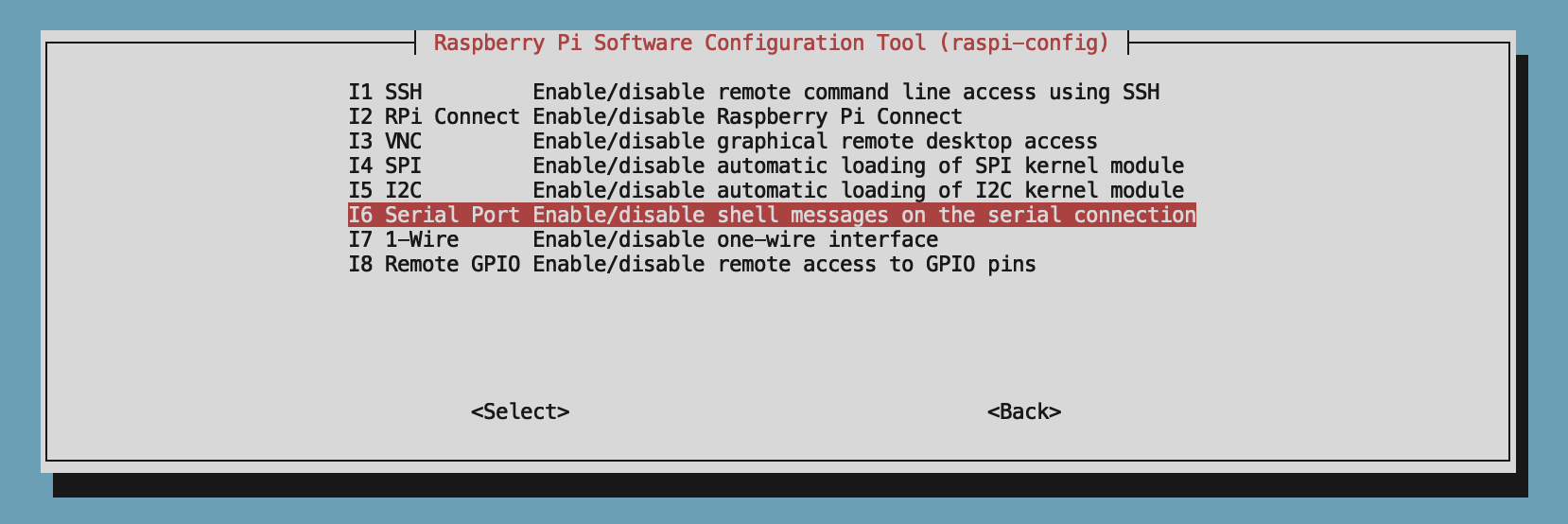Choose the I7 1-Wire interface option
Viewport: 1568px width, 524px height.
tap(643, 239)
